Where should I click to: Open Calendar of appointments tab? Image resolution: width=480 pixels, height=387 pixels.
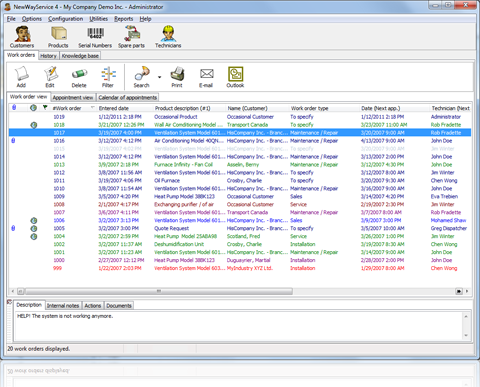127,98
